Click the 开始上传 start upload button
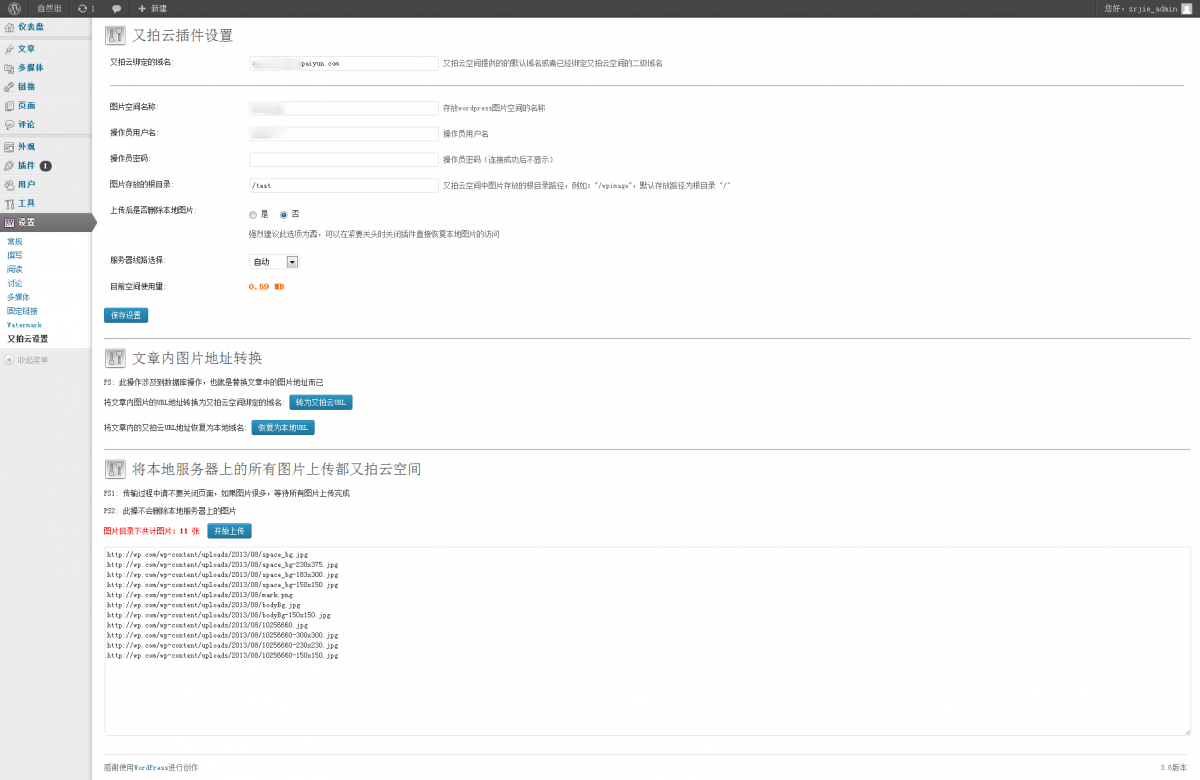The height and width of the screenshot is (780, 1200). pos(229,531)
